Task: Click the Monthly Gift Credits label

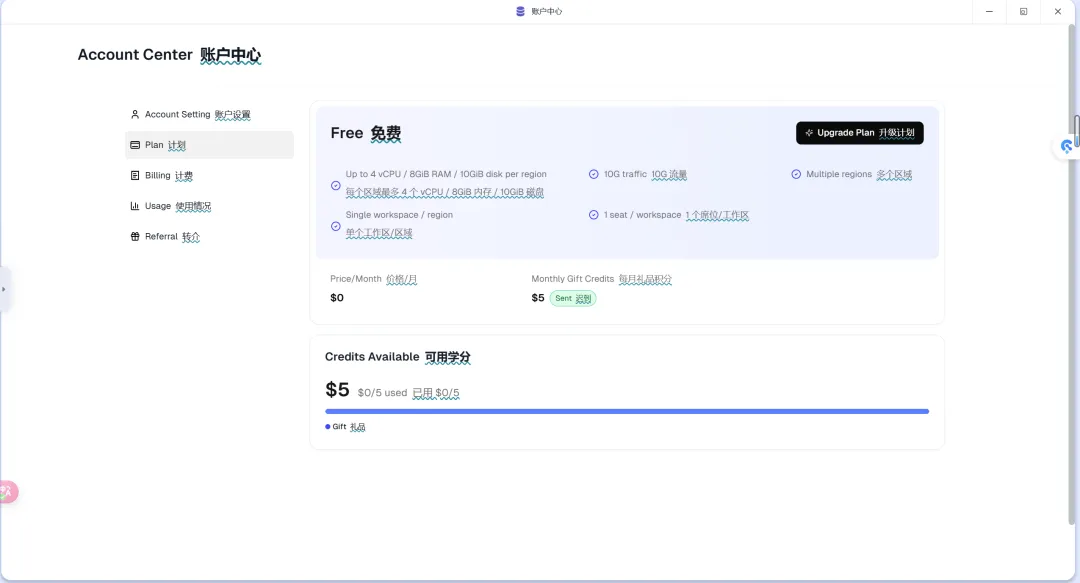Action: (601, 279)
